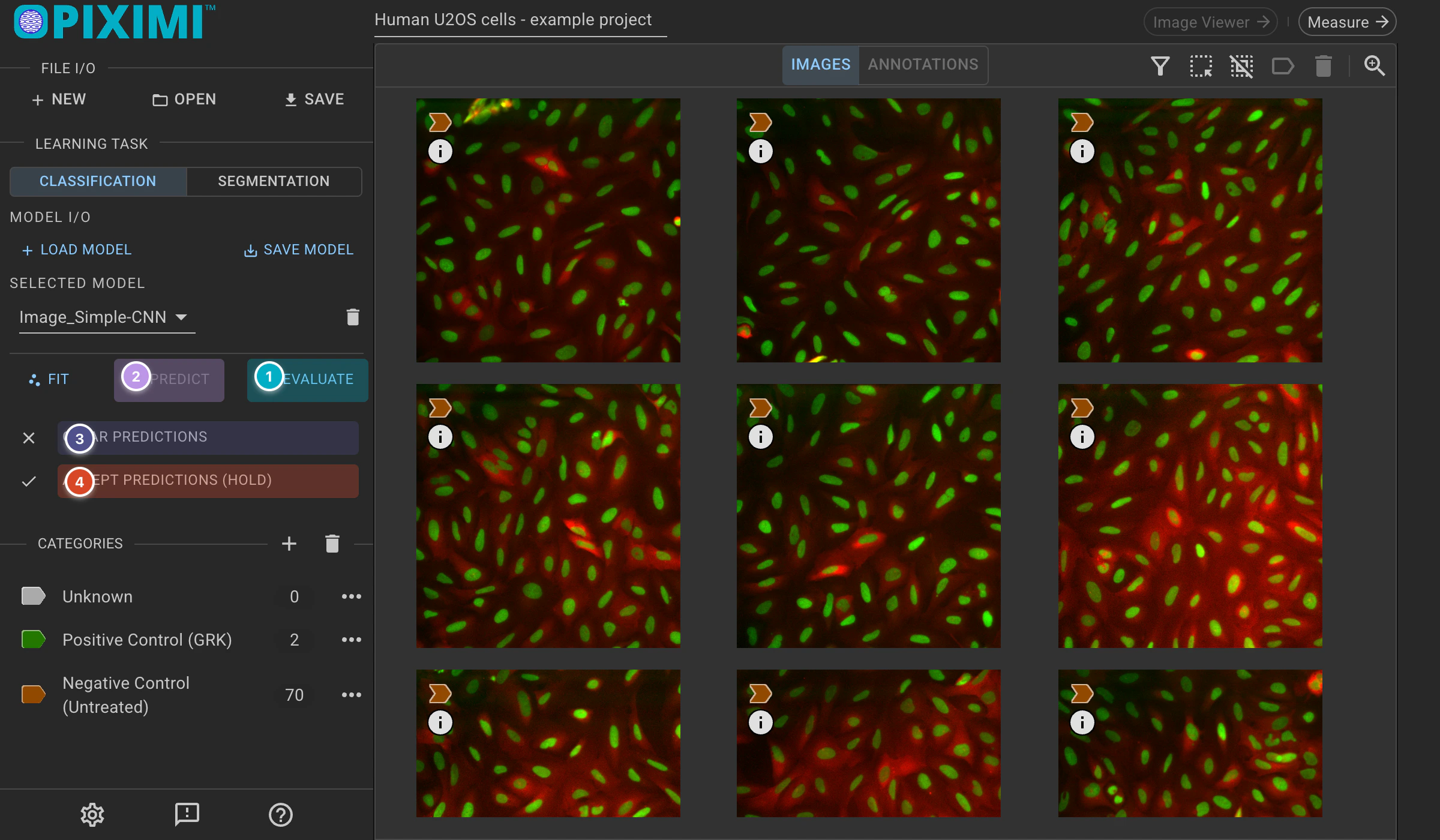Image resolution: width=1440 pixels, height=840 pixels.
Task: Click the Fit model button
Action: coord(49,379)
